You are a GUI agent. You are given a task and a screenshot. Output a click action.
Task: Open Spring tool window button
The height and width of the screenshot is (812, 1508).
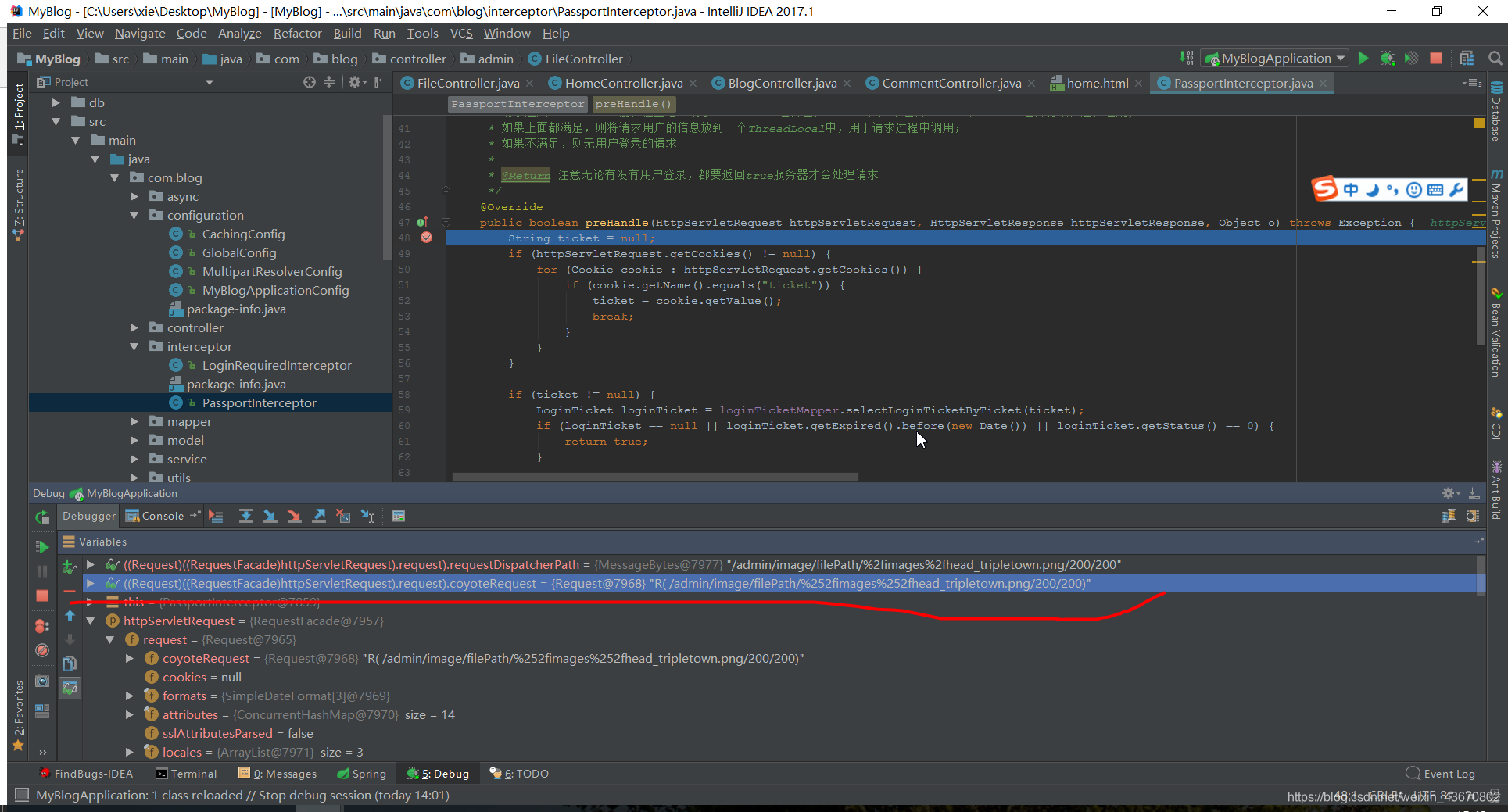point(361,774)
